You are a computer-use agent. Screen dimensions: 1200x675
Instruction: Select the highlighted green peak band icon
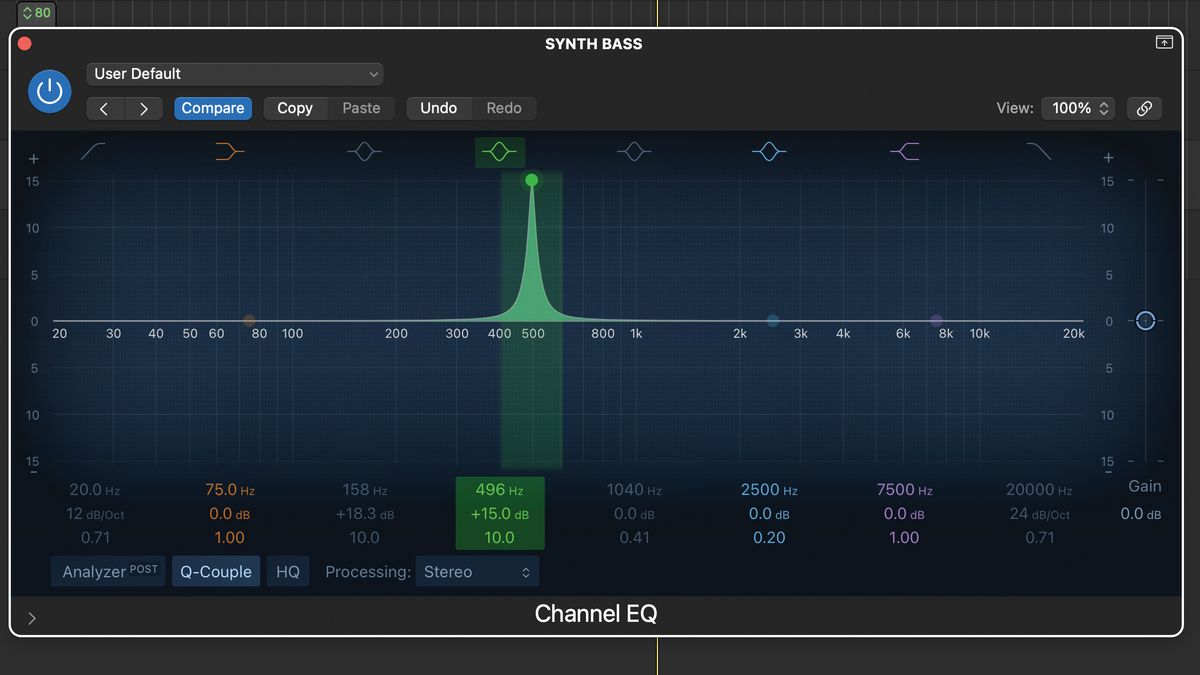click(499, 151)
